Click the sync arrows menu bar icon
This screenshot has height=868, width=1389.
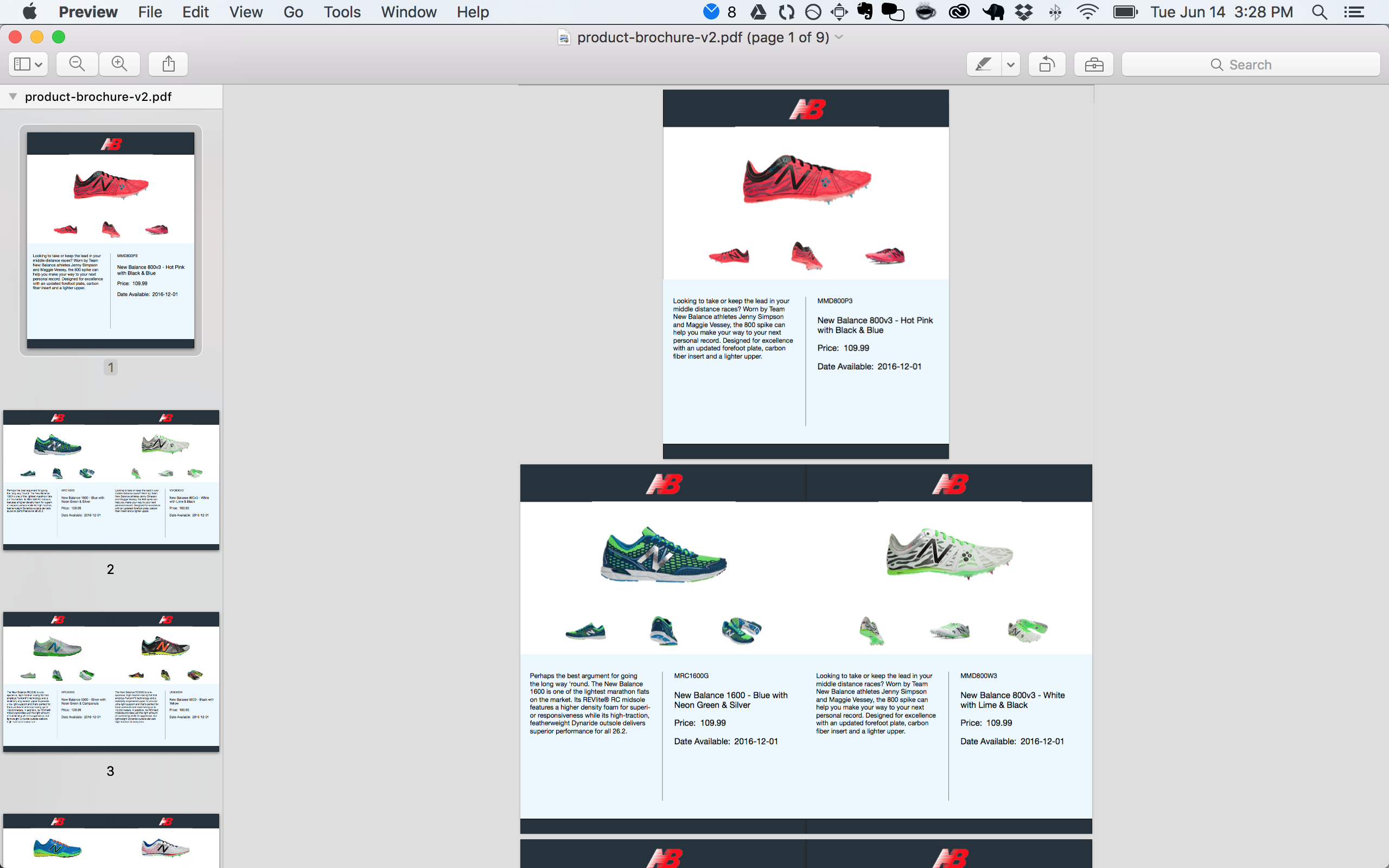[786, 12]
